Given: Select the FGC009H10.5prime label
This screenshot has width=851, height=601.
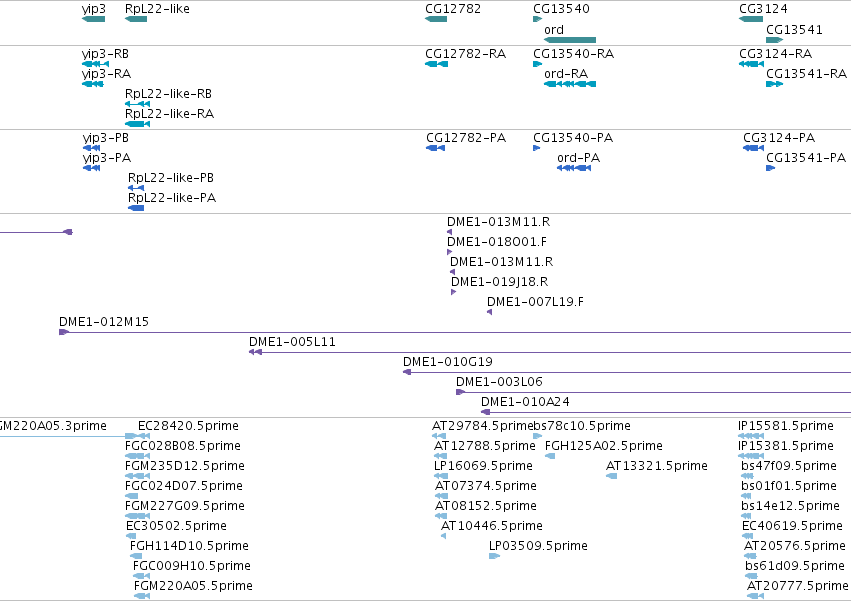Looking at the screenshot, I should coord(192,566).
